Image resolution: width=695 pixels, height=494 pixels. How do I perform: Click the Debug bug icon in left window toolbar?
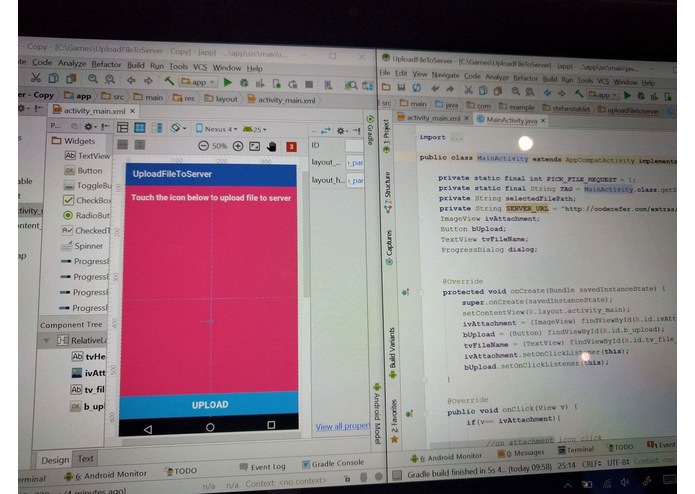point(244,82)
